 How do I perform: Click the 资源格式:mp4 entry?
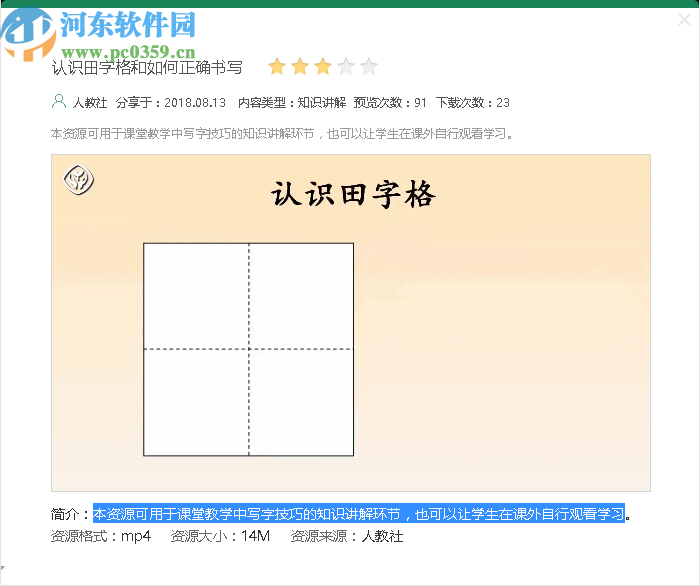click(101, 536)
